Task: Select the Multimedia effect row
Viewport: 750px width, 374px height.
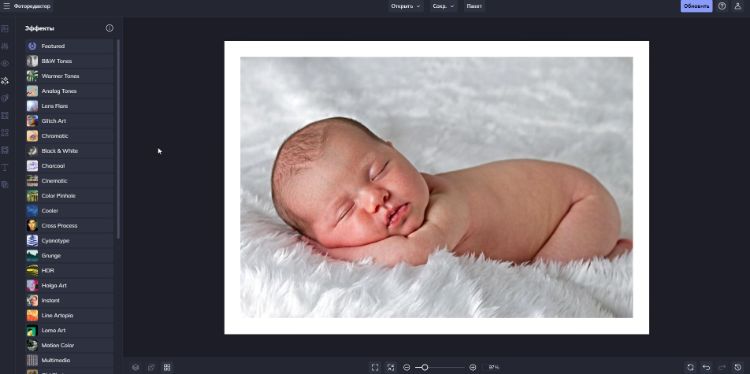Action: 69,360
